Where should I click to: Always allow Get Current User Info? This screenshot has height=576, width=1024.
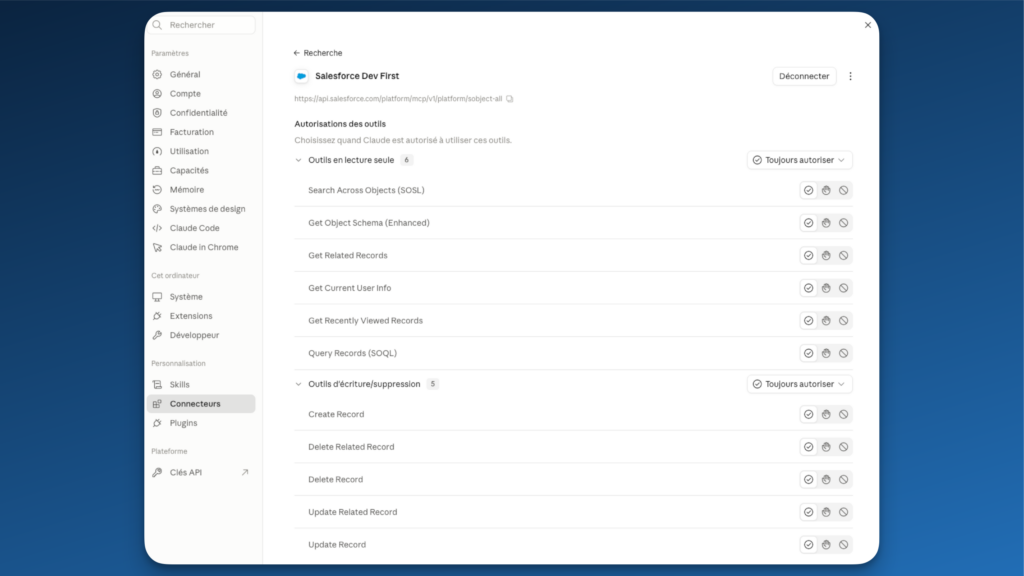(808, 288)
